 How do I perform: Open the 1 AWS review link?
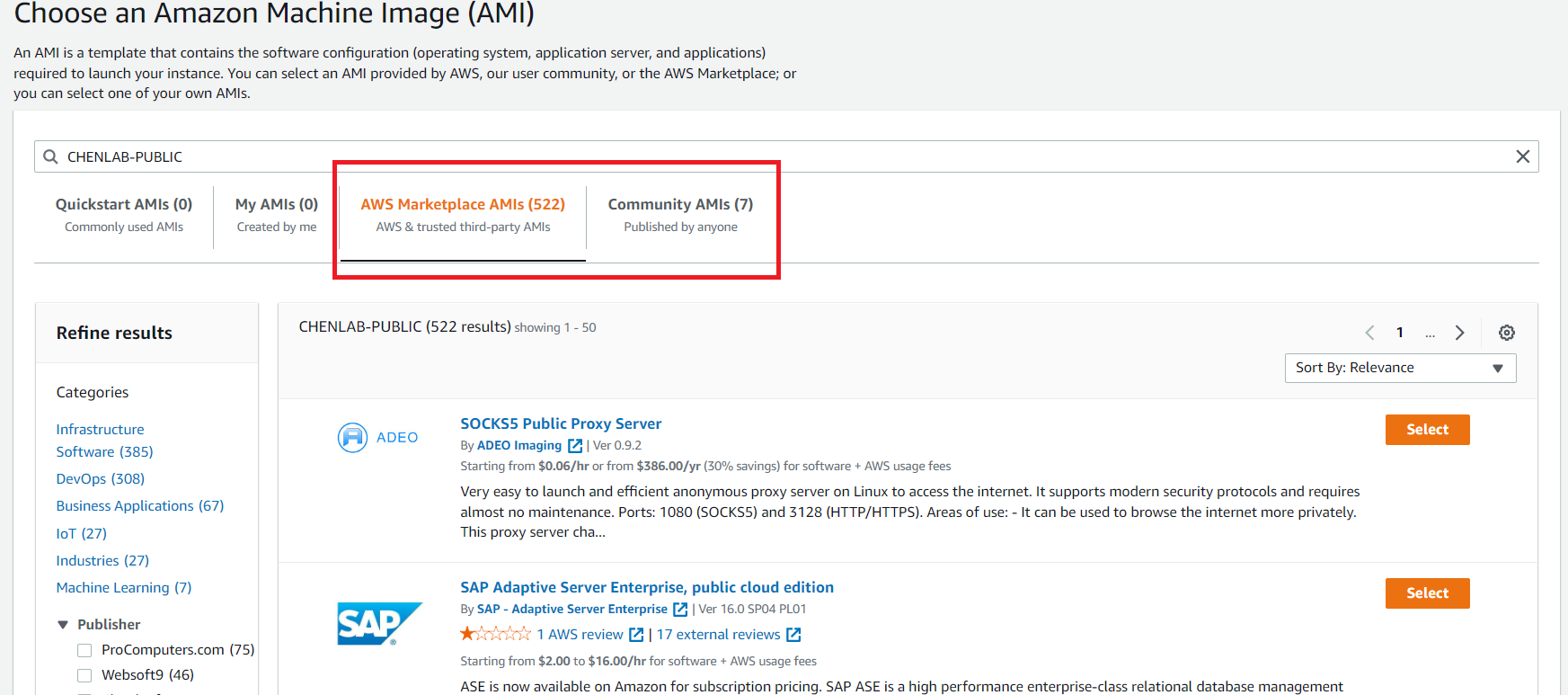point(580,635)
